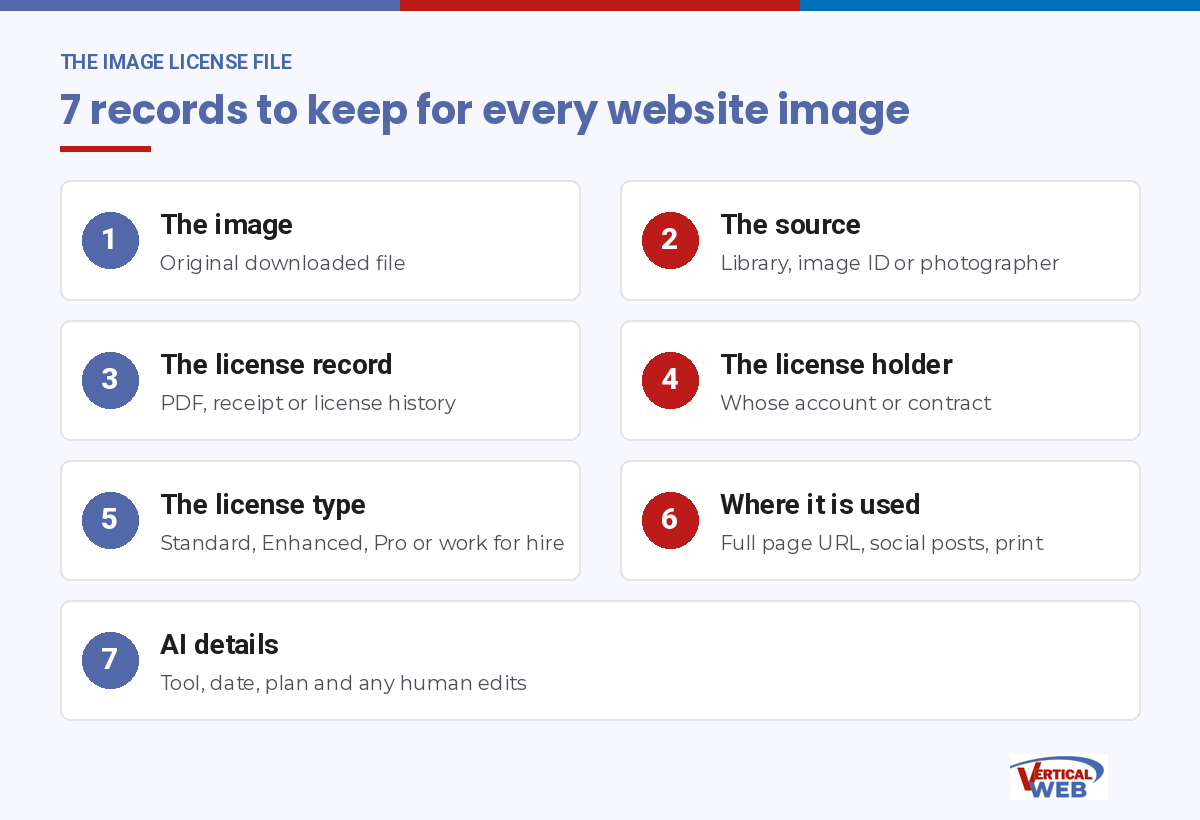Click 'Standard, Enhanced, Pro or work for hire'
Viewport: 1200px width, 820px height.
click(x=362, y=543)
